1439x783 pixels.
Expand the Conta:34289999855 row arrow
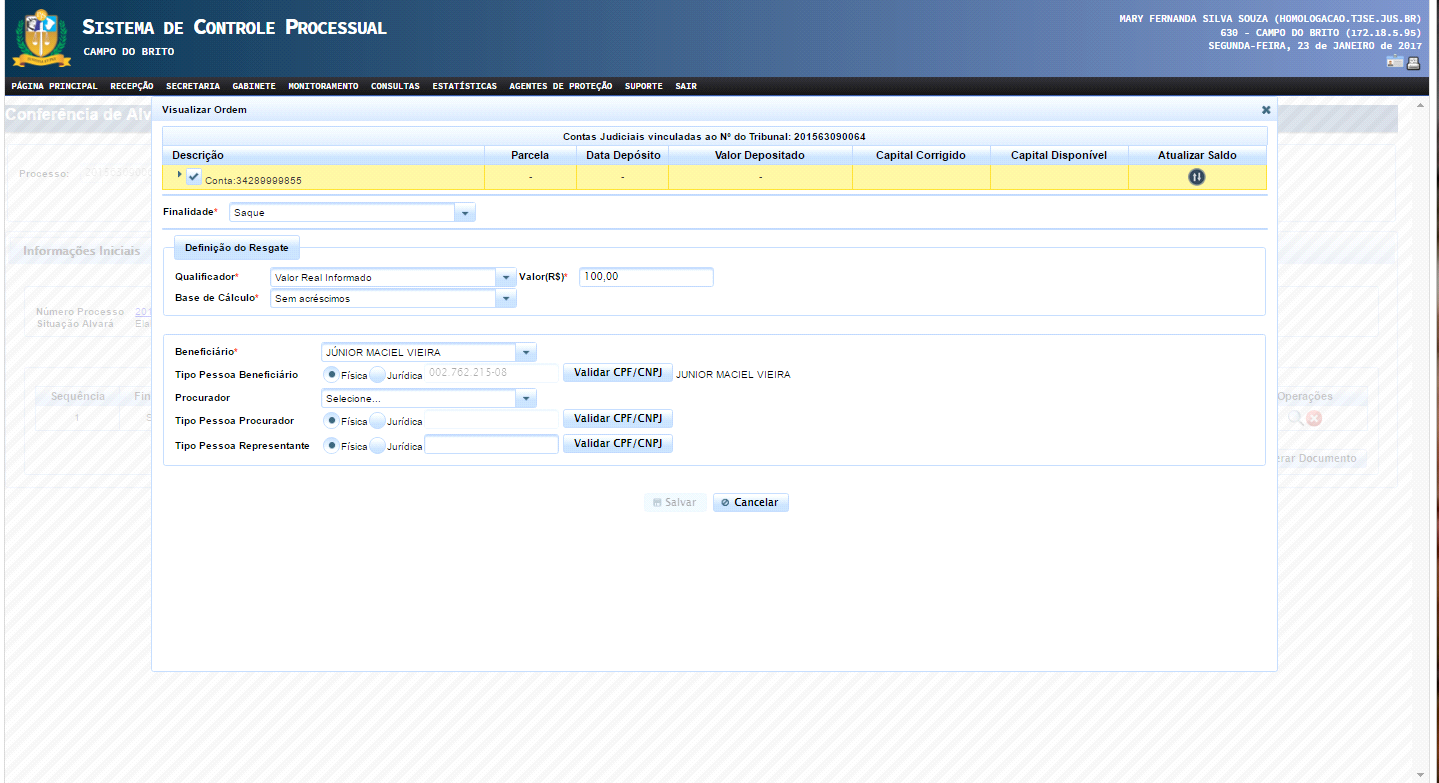(x=179, y=175)
